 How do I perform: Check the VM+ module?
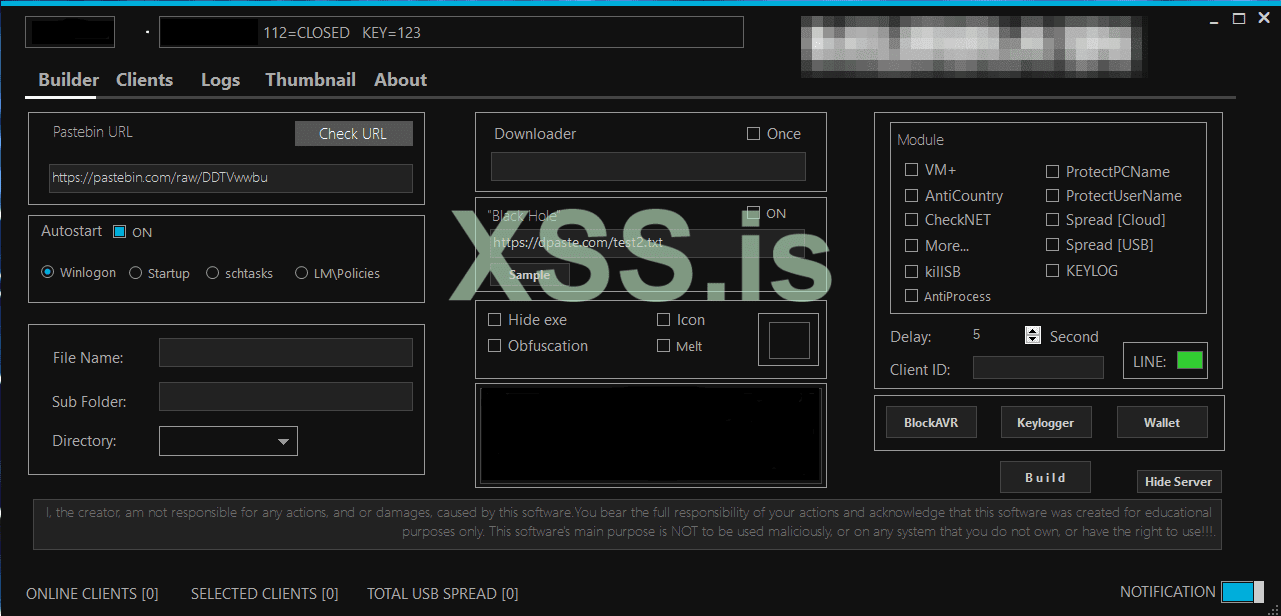[911, 170]
